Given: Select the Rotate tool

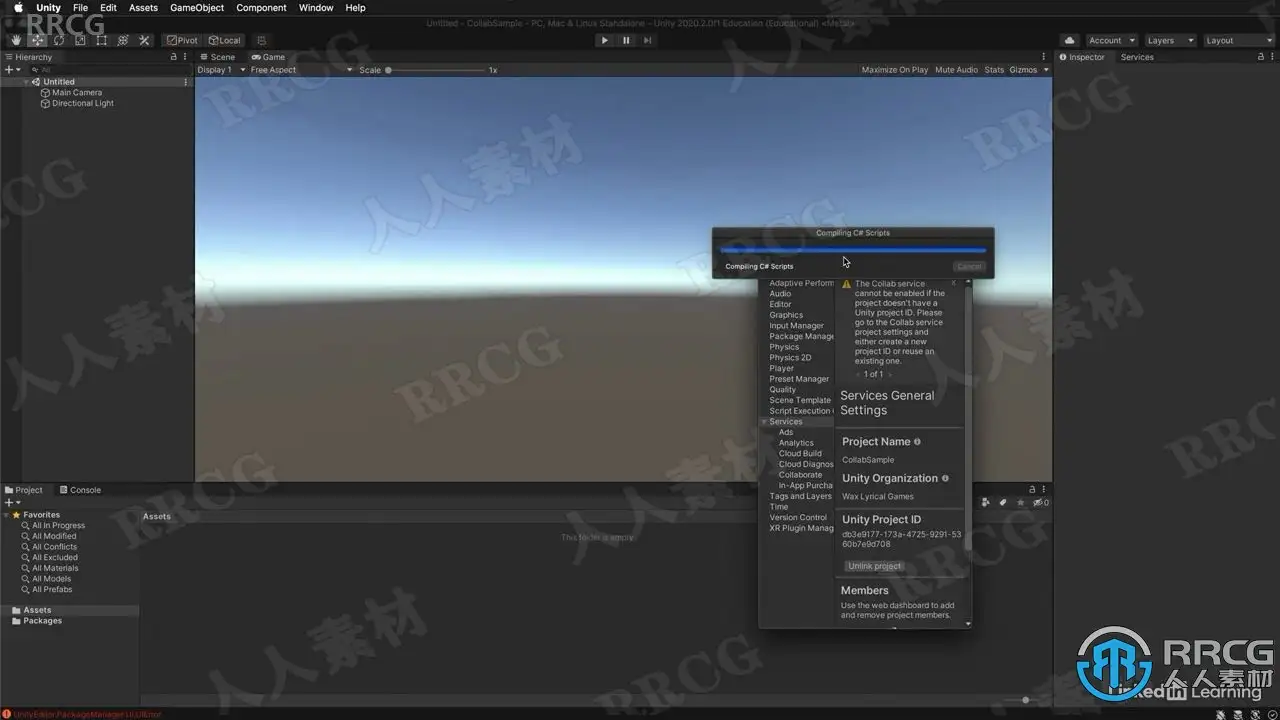Looking at the screenshot, I should pyautogui.click(x=59, y=40).
